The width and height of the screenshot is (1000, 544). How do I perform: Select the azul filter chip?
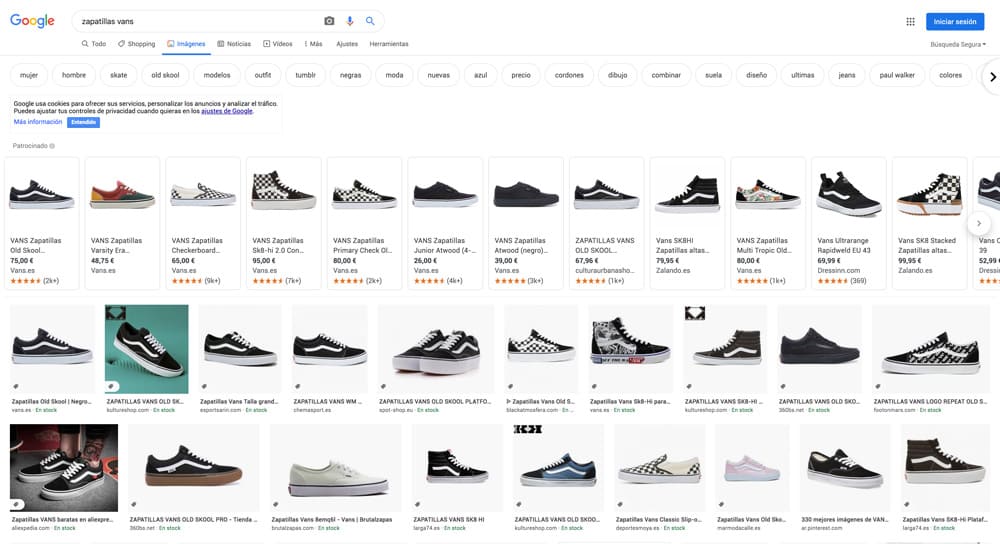481,75
